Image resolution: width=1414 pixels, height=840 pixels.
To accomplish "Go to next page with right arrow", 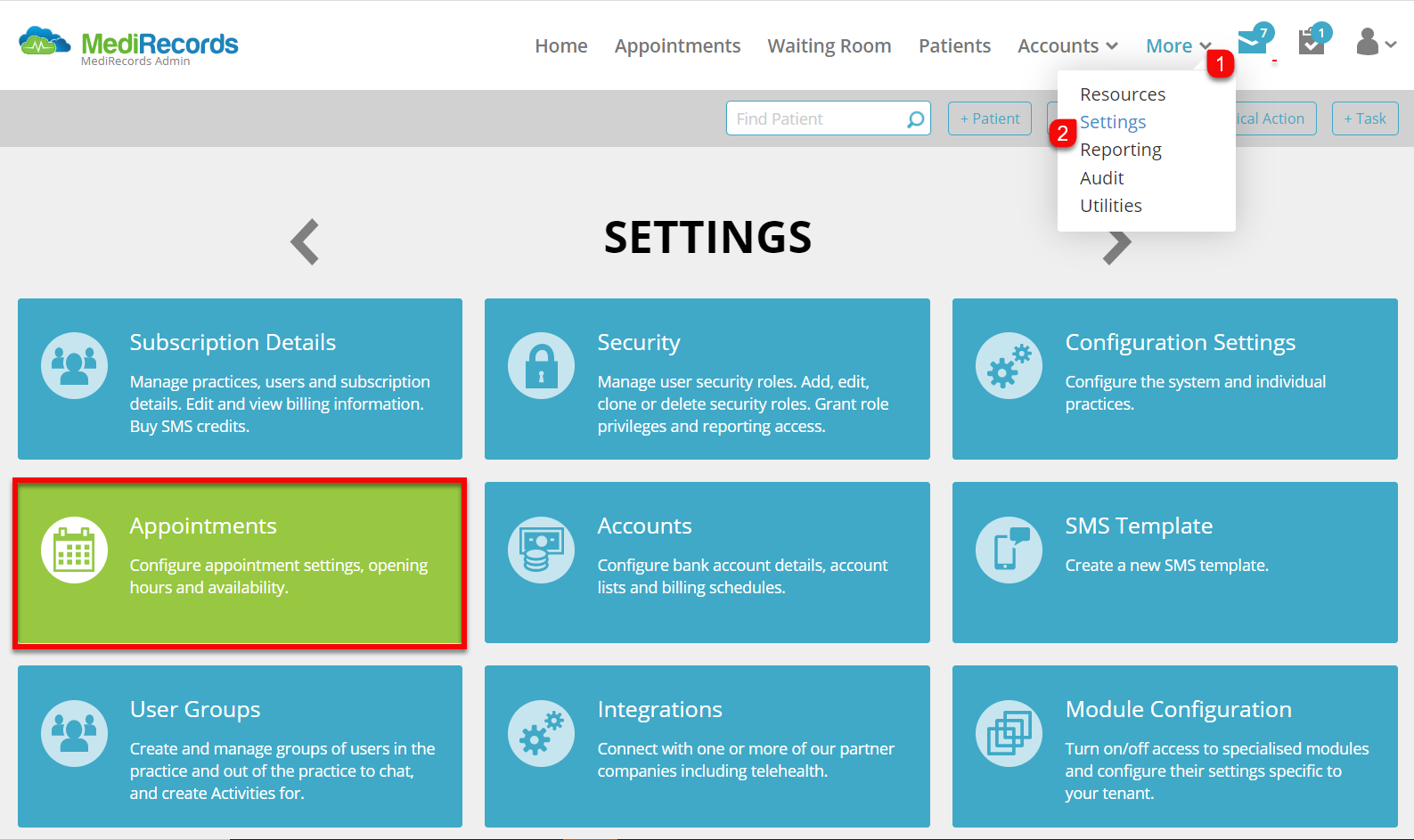I will [x=1117, y=247].
